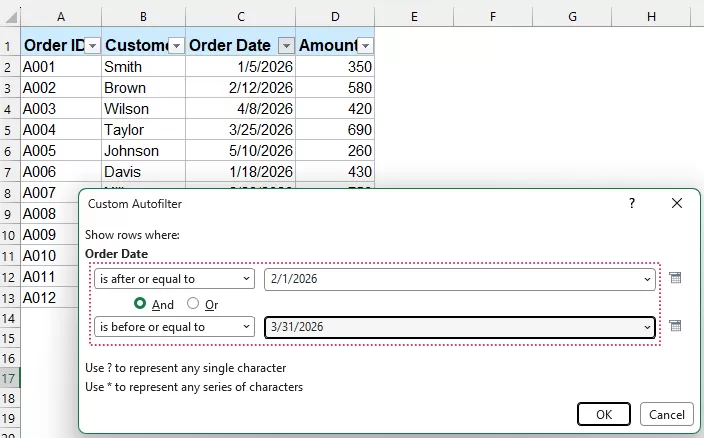Click the 4/8/2026 date cell
Image resolution: width=704 pixels, height=438 pixels.
click(x=241, y=109)
